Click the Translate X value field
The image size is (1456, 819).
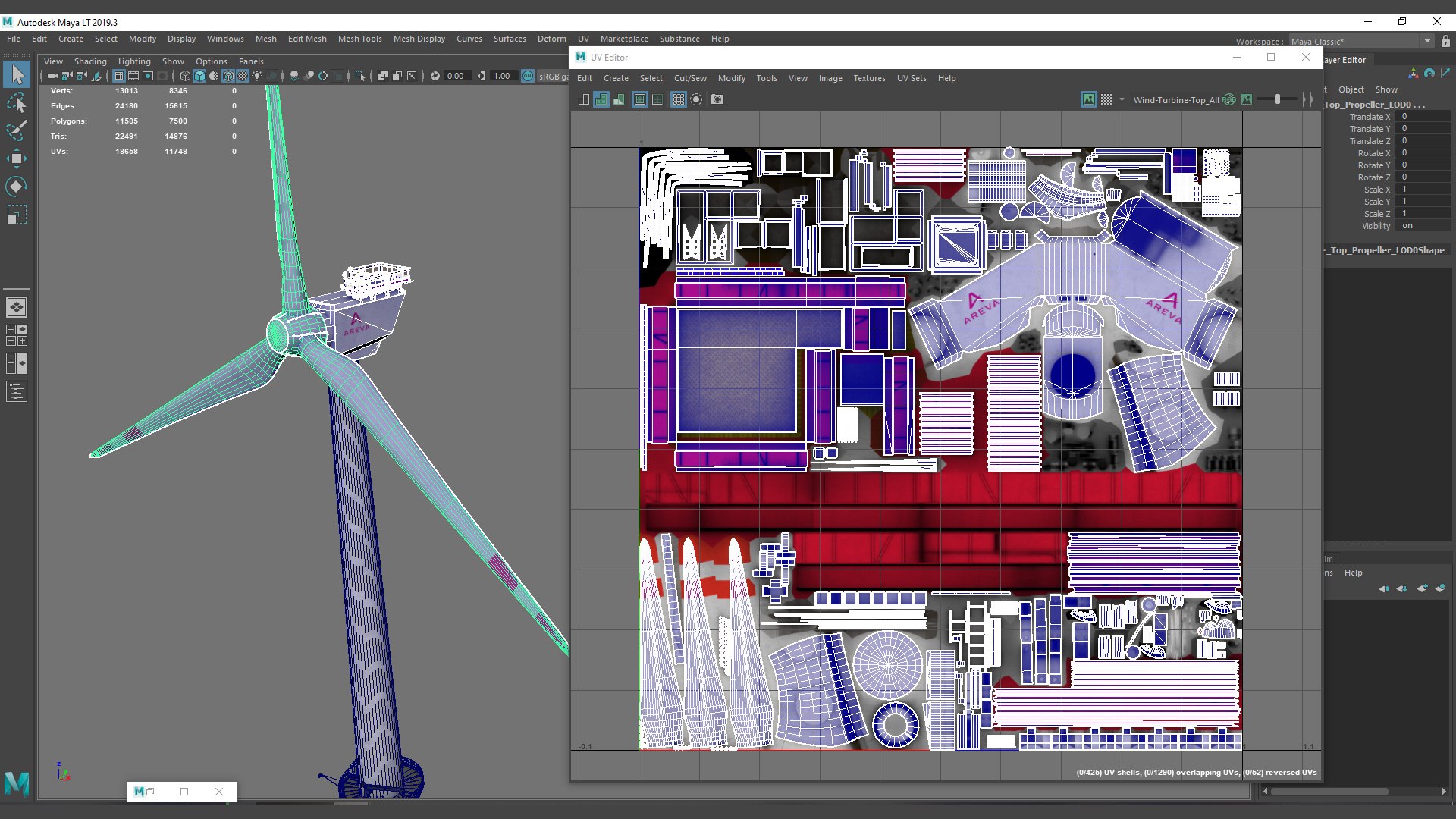click(x=1423, y=117)
